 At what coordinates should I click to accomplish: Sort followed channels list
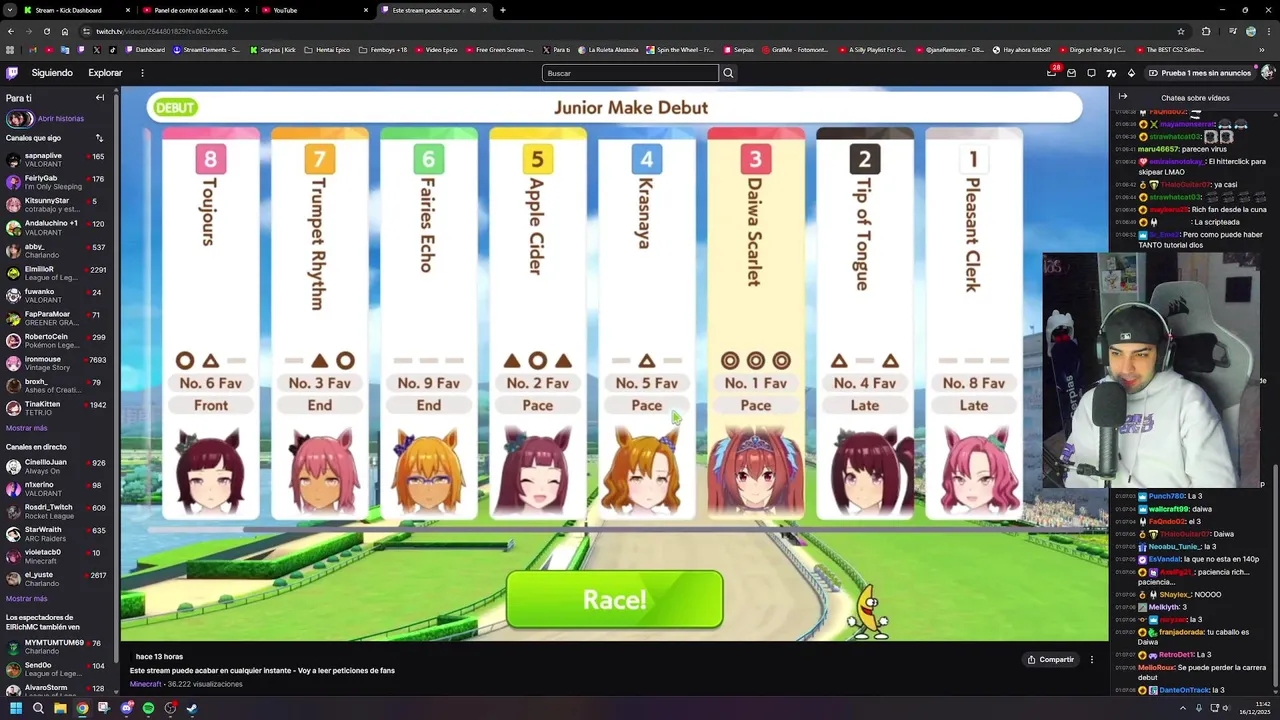pyautogui.click(x=99, y=138)
